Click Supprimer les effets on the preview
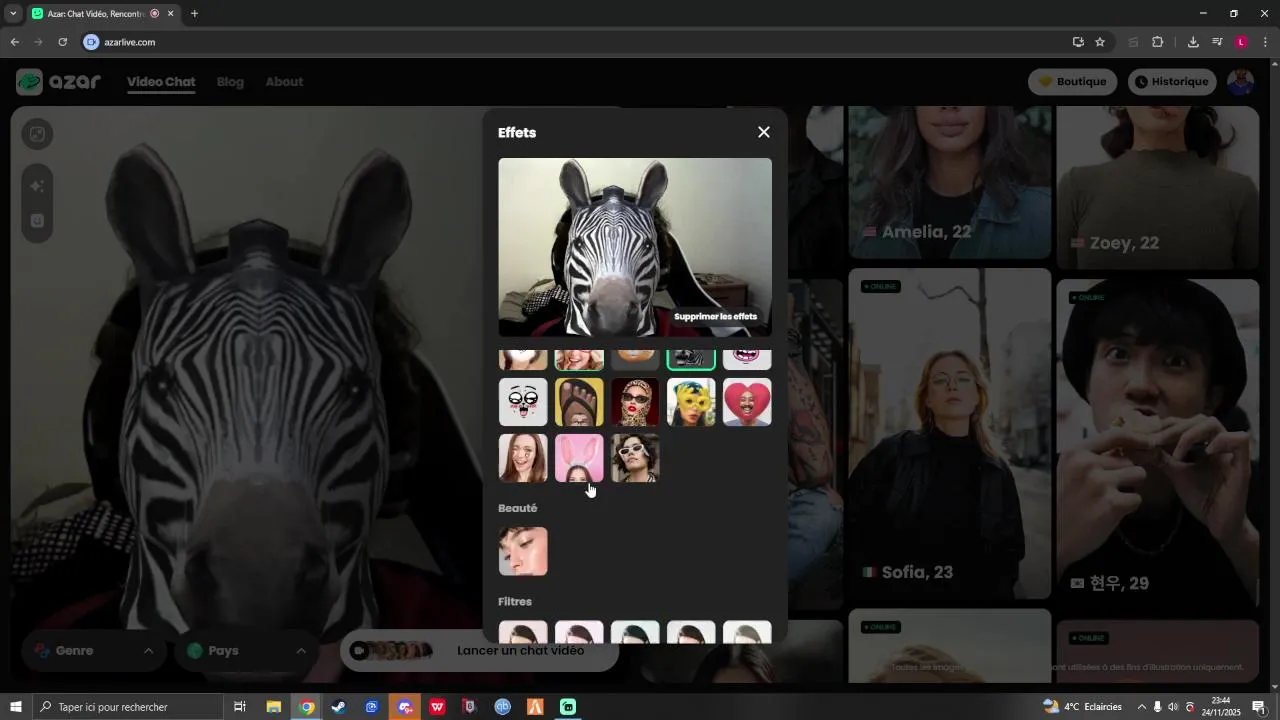Viewport: 1280px width, 720px height. pyautogui.click(x=715, y=316)
